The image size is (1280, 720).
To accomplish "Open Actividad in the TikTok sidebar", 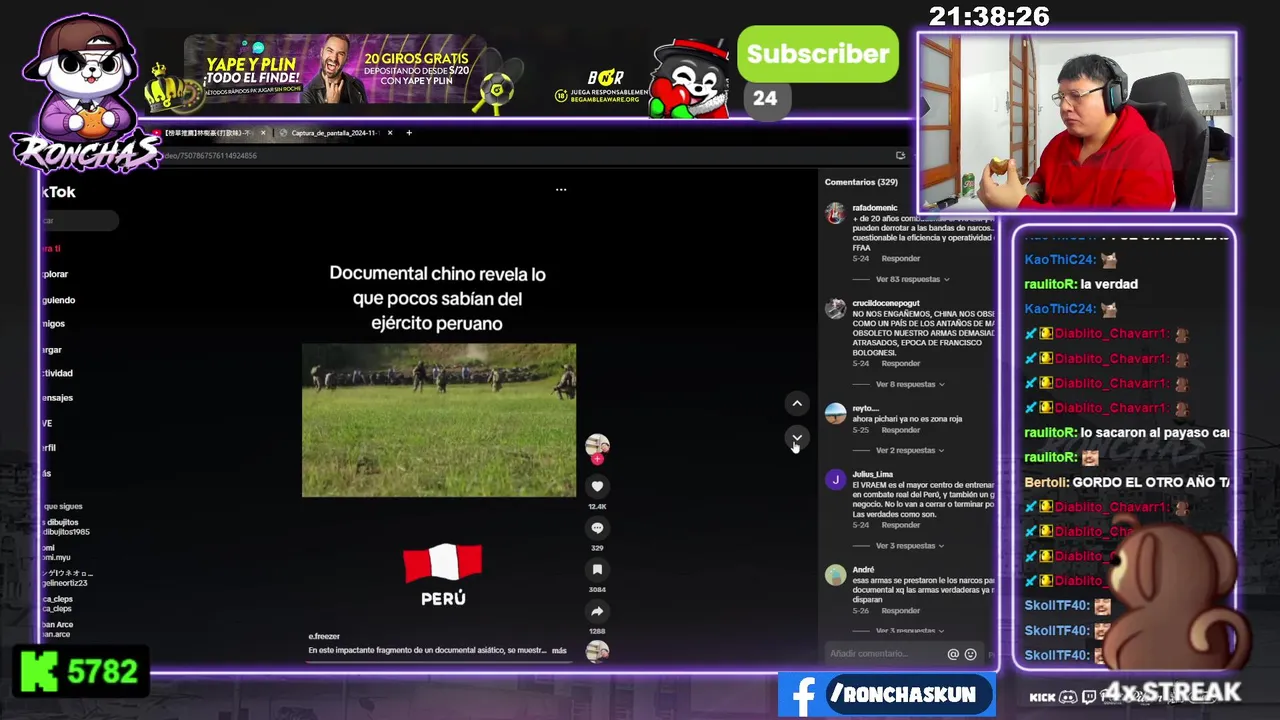I will (58, 373).
